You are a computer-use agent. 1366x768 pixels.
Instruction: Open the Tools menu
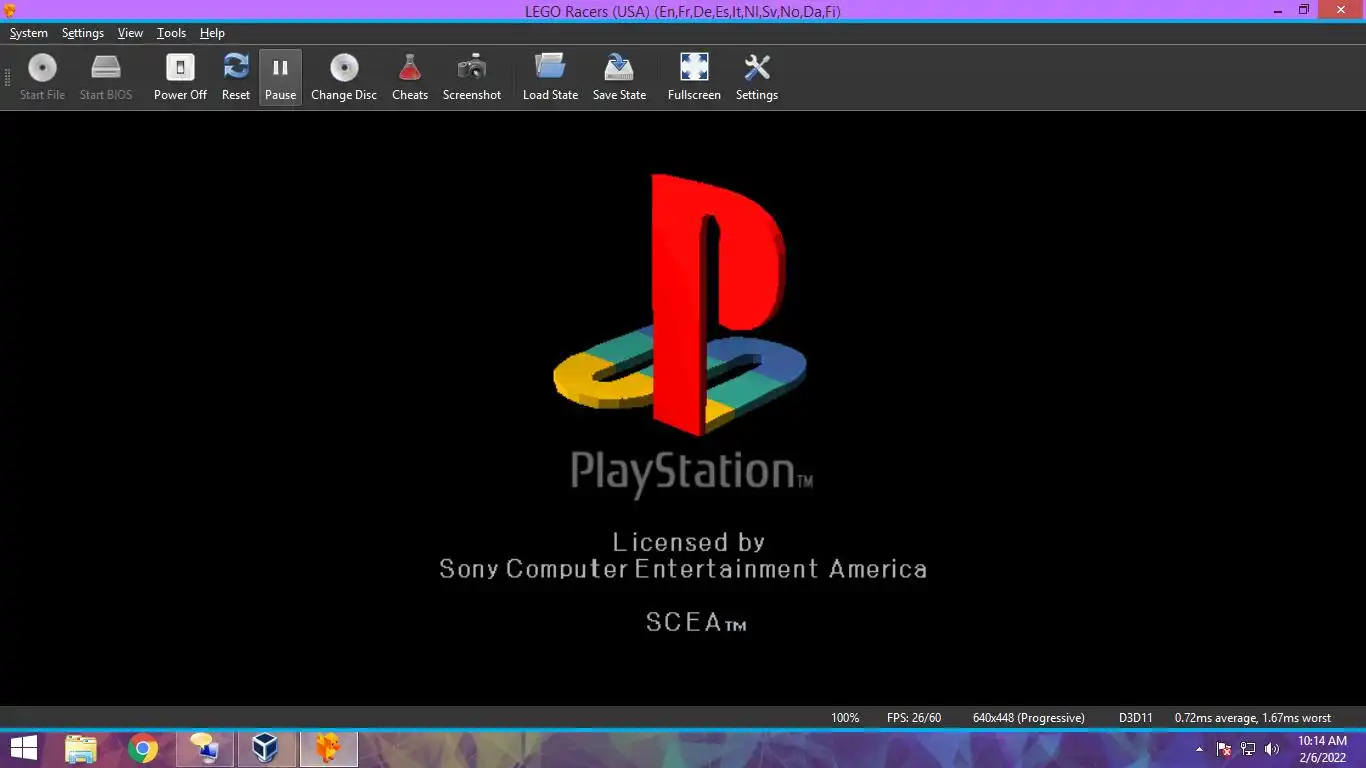(x=171, y=33)
